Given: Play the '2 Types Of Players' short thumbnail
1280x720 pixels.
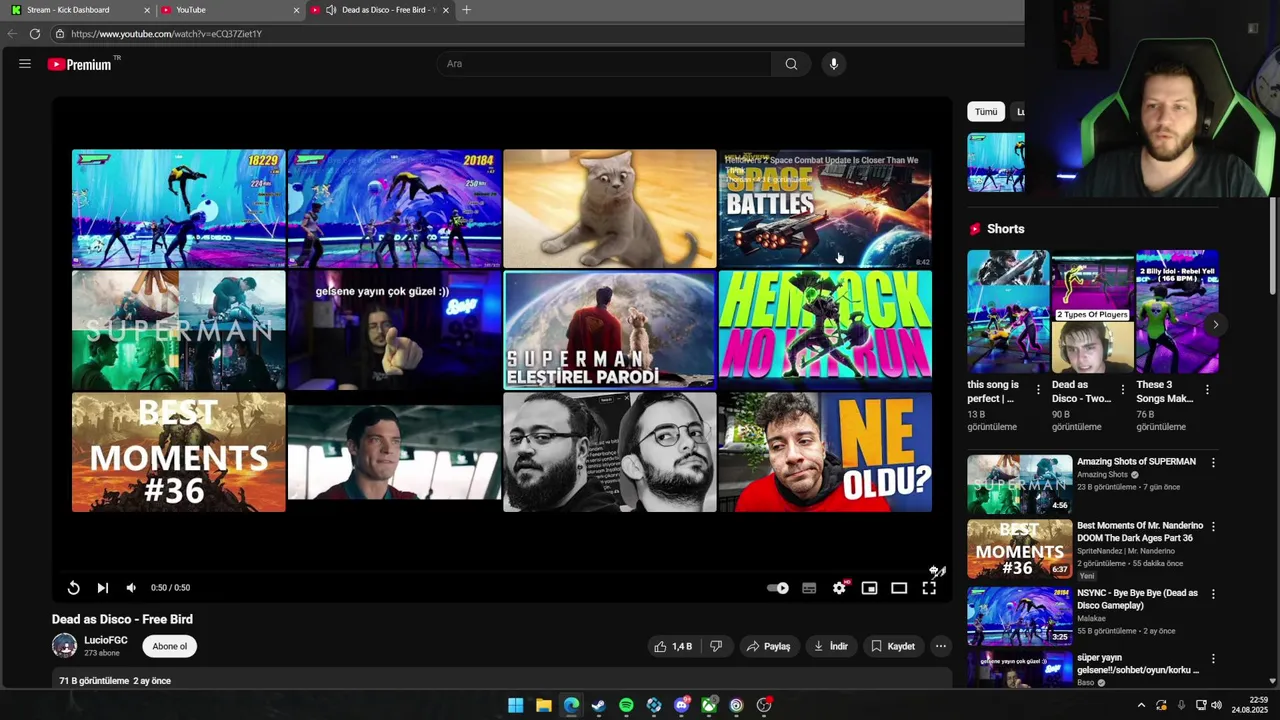Looking at the screenshot, I should point(1092,311).
